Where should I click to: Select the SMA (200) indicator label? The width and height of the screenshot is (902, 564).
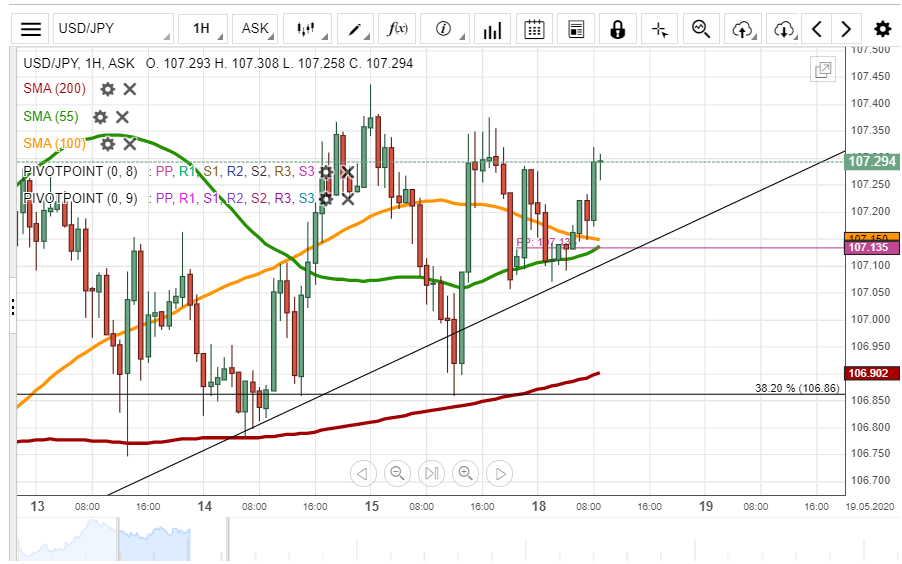click(55, 89)
